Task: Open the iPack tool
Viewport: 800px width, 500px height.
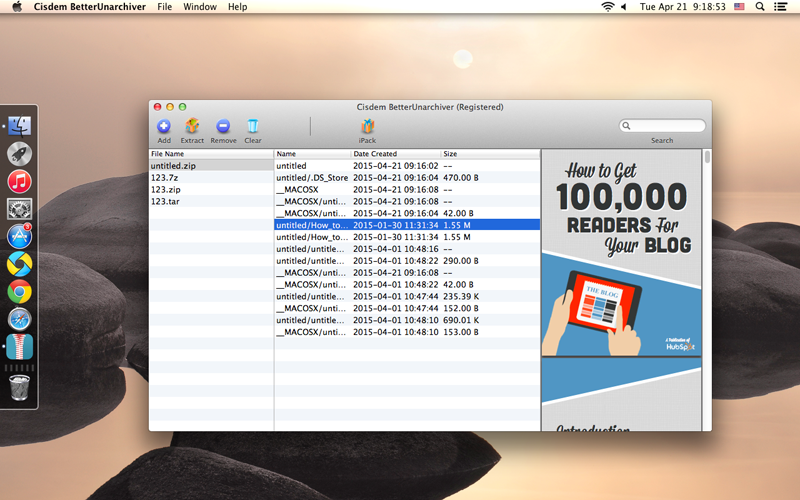Action: [x=367, y=126]
